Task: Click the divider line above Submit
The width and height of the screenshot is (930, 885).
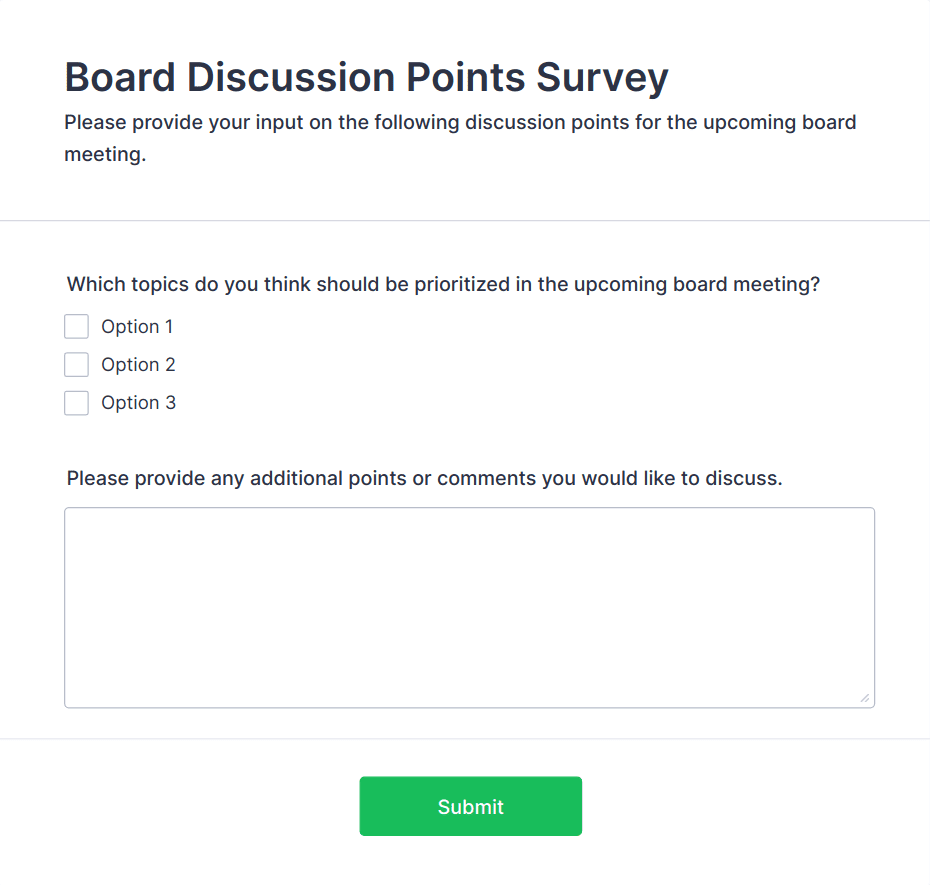Action: (x=465, y=739)
